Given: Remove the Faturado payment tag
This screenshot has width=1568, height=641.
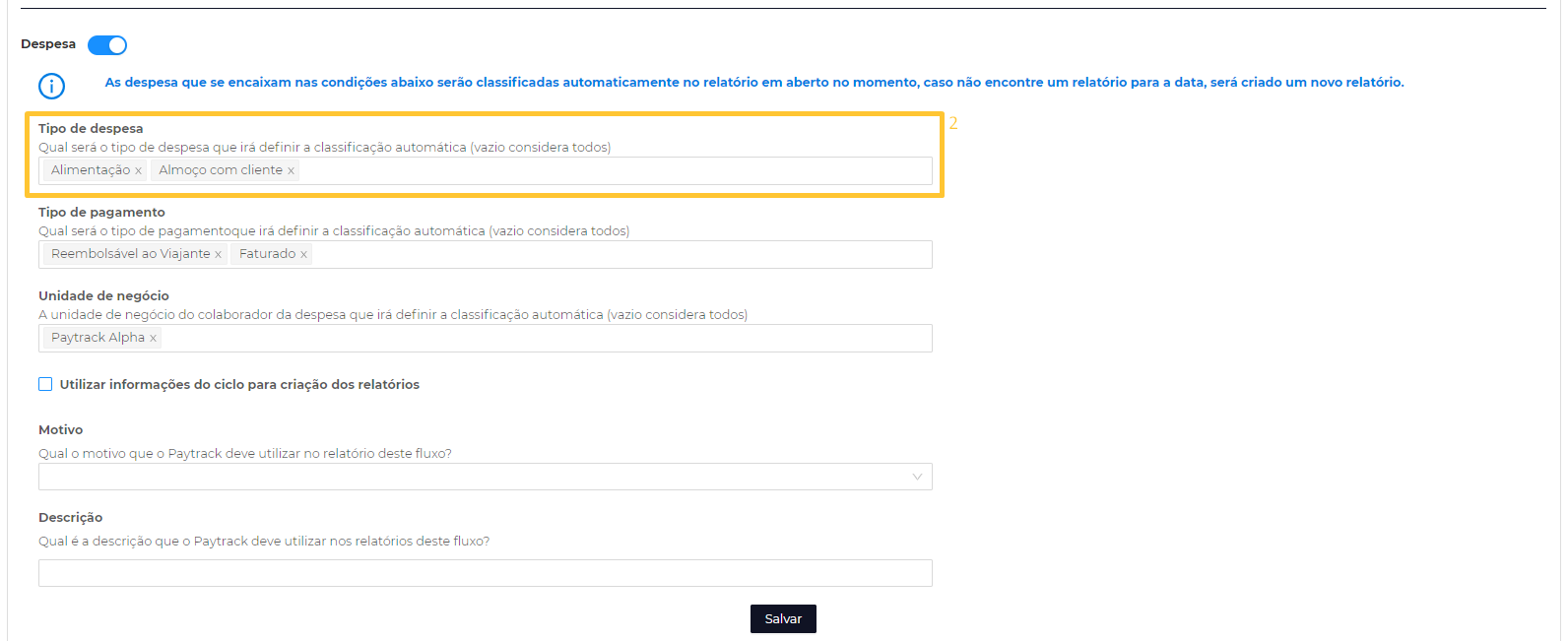Looking at the screenshot, I should 303,255.
